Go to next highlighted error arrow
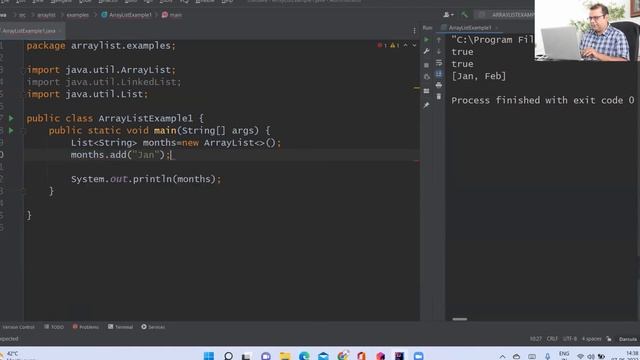640x360 pixels. (414, 45)
